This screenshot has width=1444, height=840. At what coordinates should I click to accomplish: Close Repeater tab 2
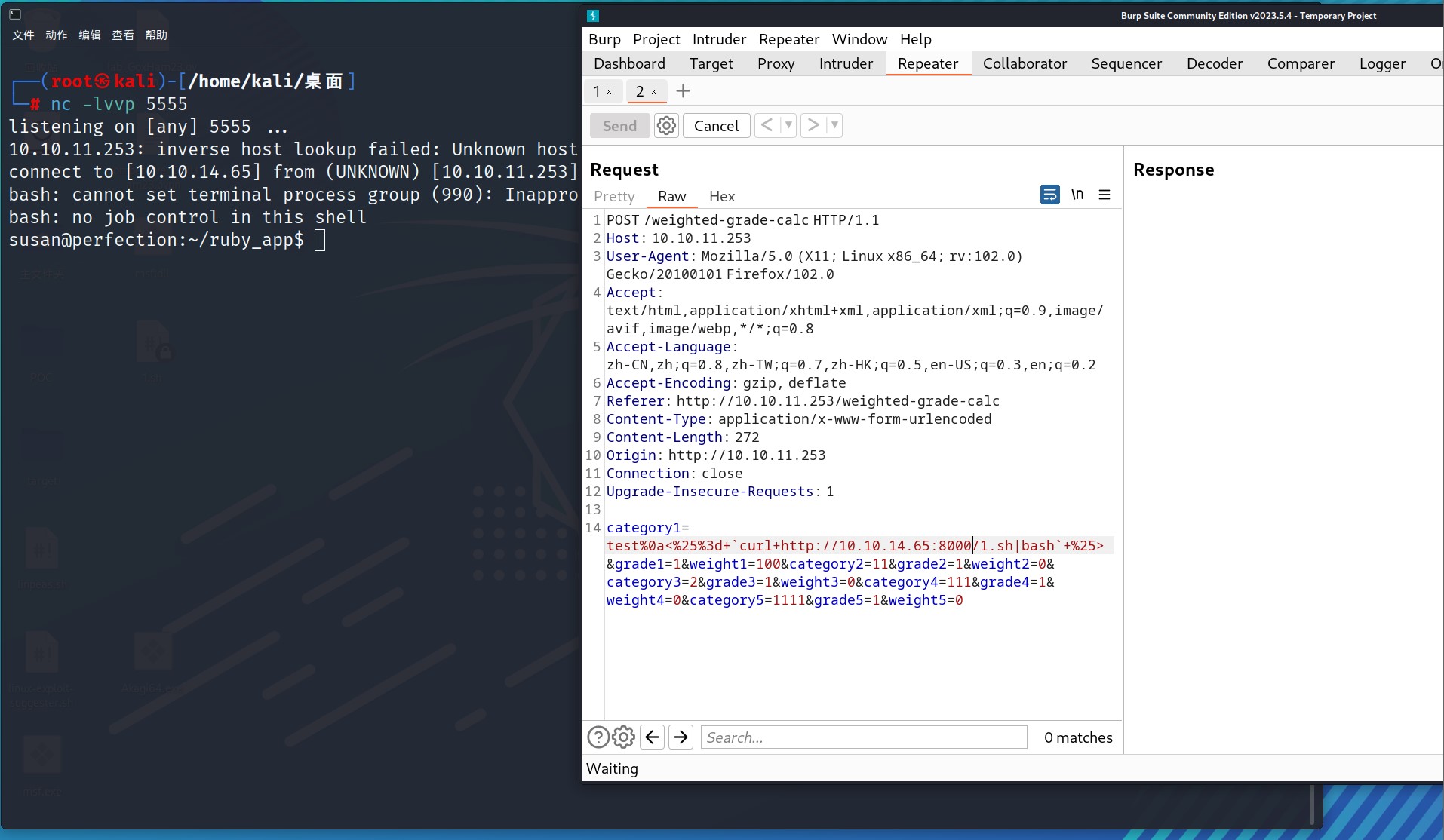tap(654, 92)
